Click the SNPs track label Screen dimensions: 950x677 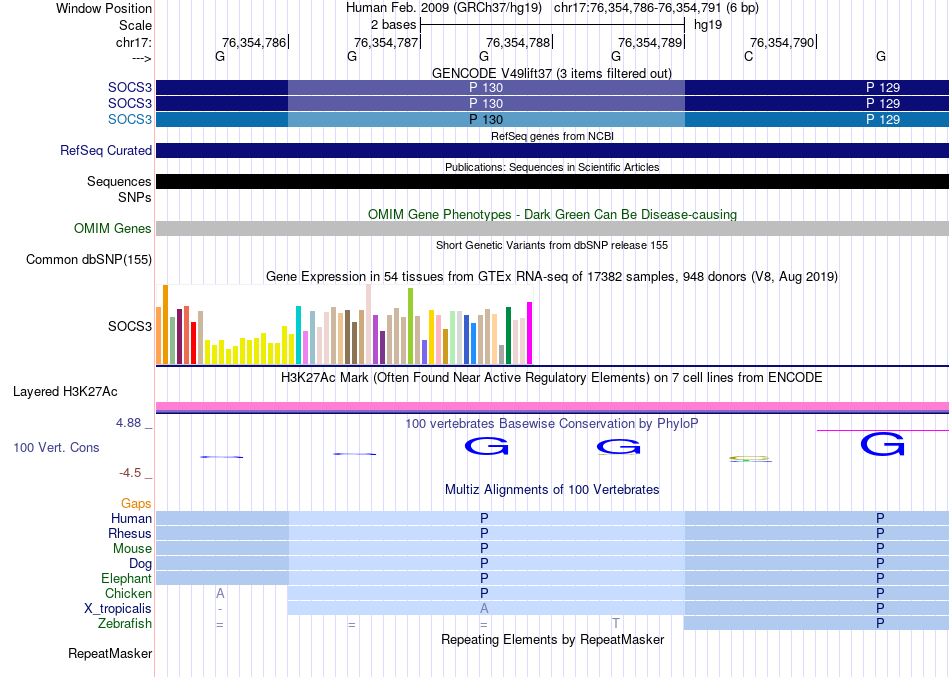coord(135,197)
